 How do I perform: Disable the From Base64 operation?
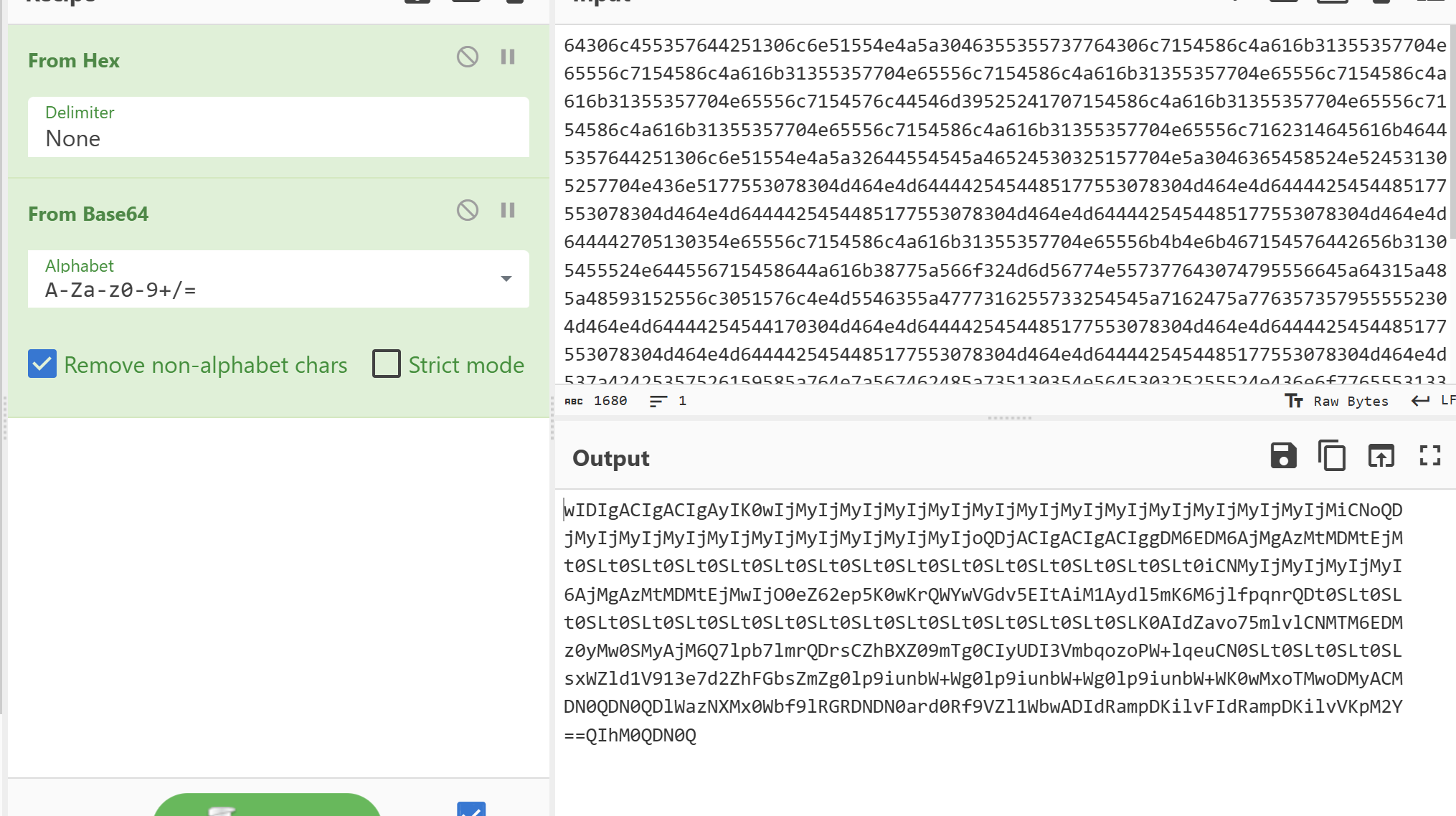tap(468, 210)
